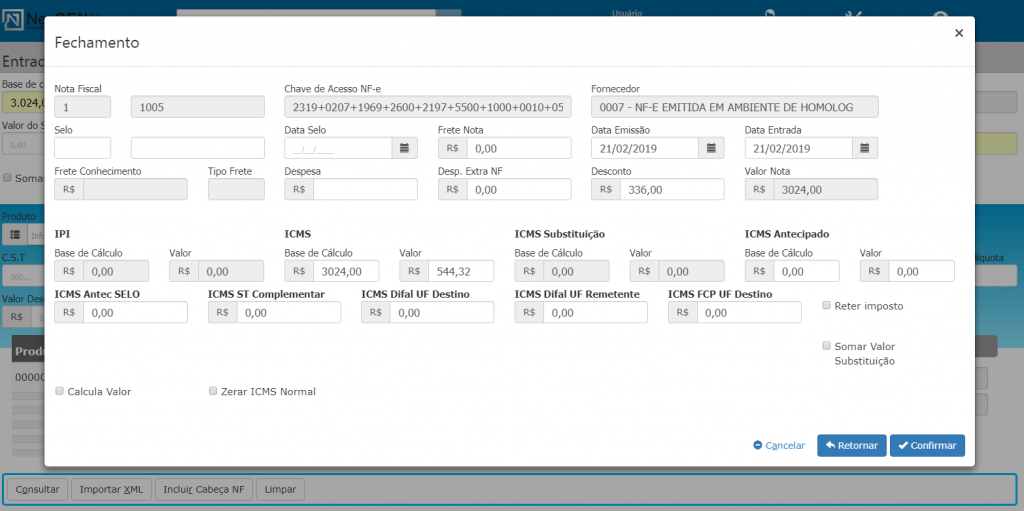
Task: Select the ICMS Valor input field
Action: tap(458, 271)
